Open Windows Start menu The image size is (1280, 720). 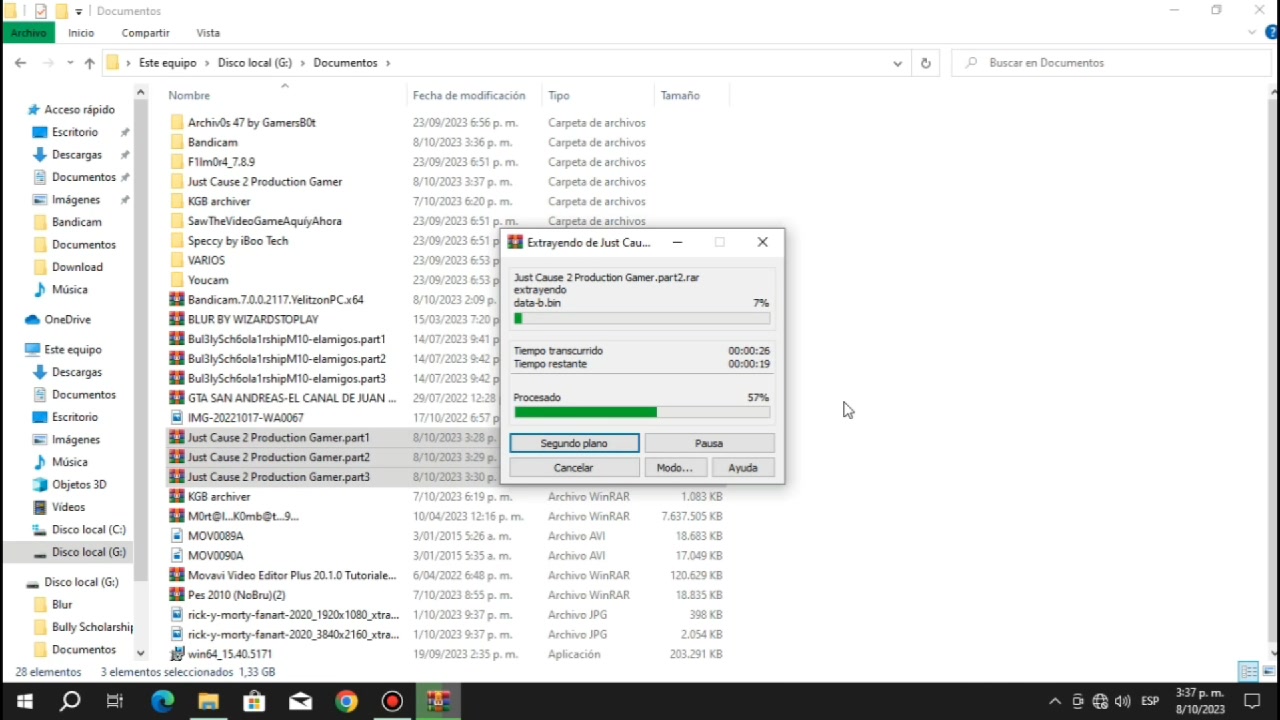click(x=24, y=702)
